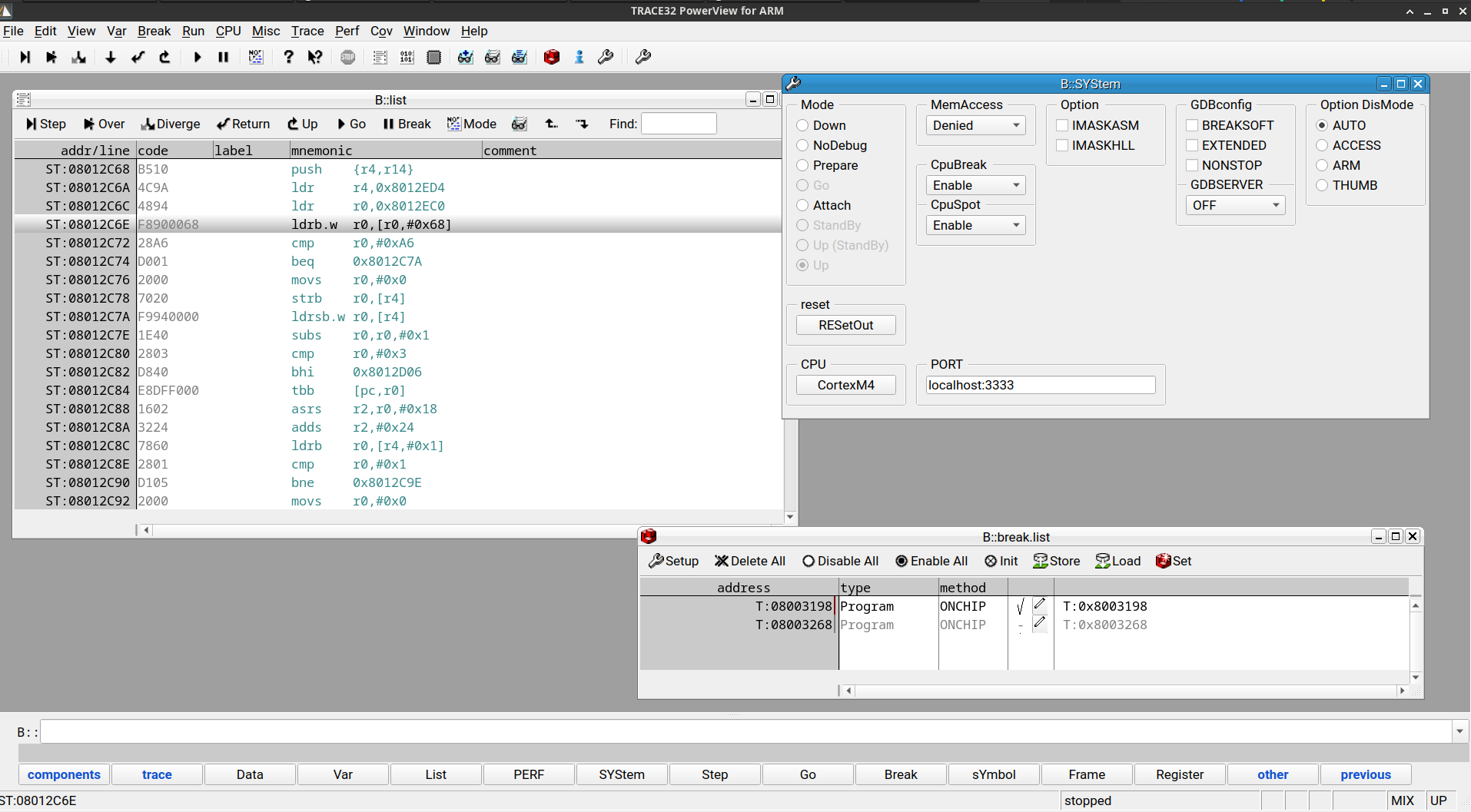Choose THUMB disassembly mode
The image size is (1471, 812).
(x=1322, y=185)
